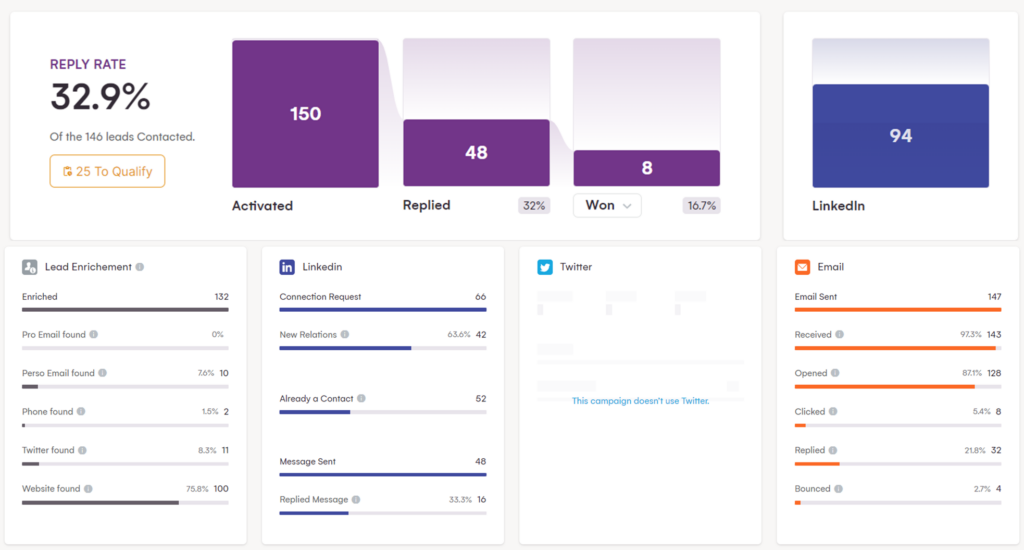The height and width of the screenshot is (550, 1024).
Task: Click info icon next to New Relations
Action: coord(345,335)
